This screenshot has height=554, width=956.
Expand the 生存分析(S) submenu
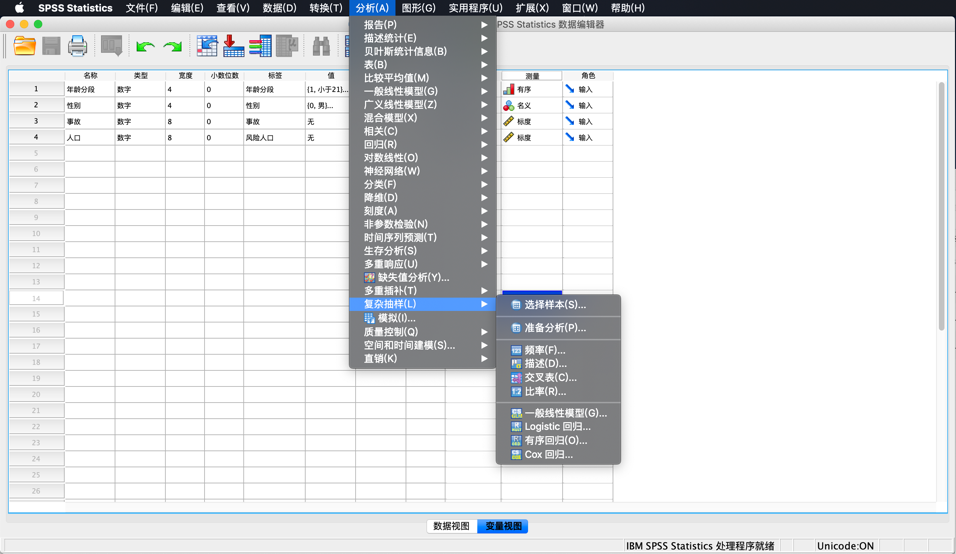pyautogui.click(x=423, y=251)
